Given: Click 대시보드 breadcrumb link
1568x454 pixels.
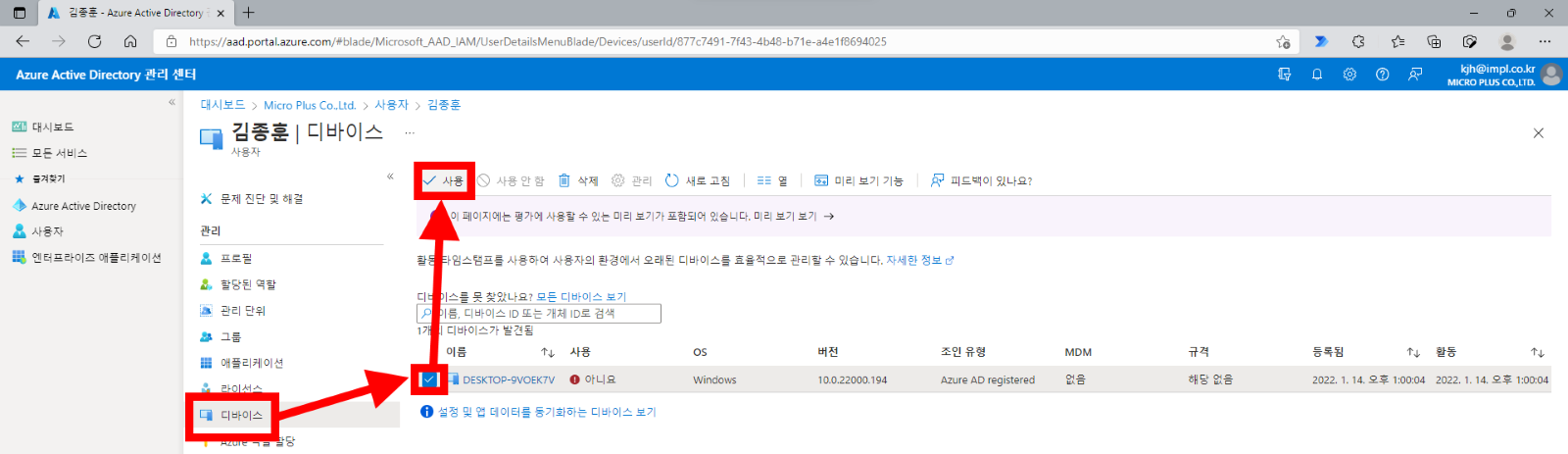Looking at the screenshot, I should point(222,105).
